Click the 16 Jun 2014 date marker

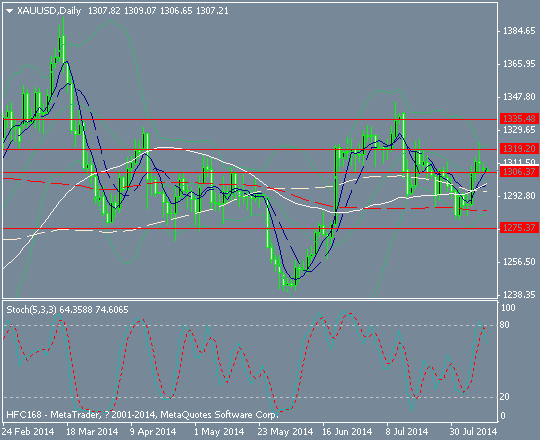click(x=347, y=431)
